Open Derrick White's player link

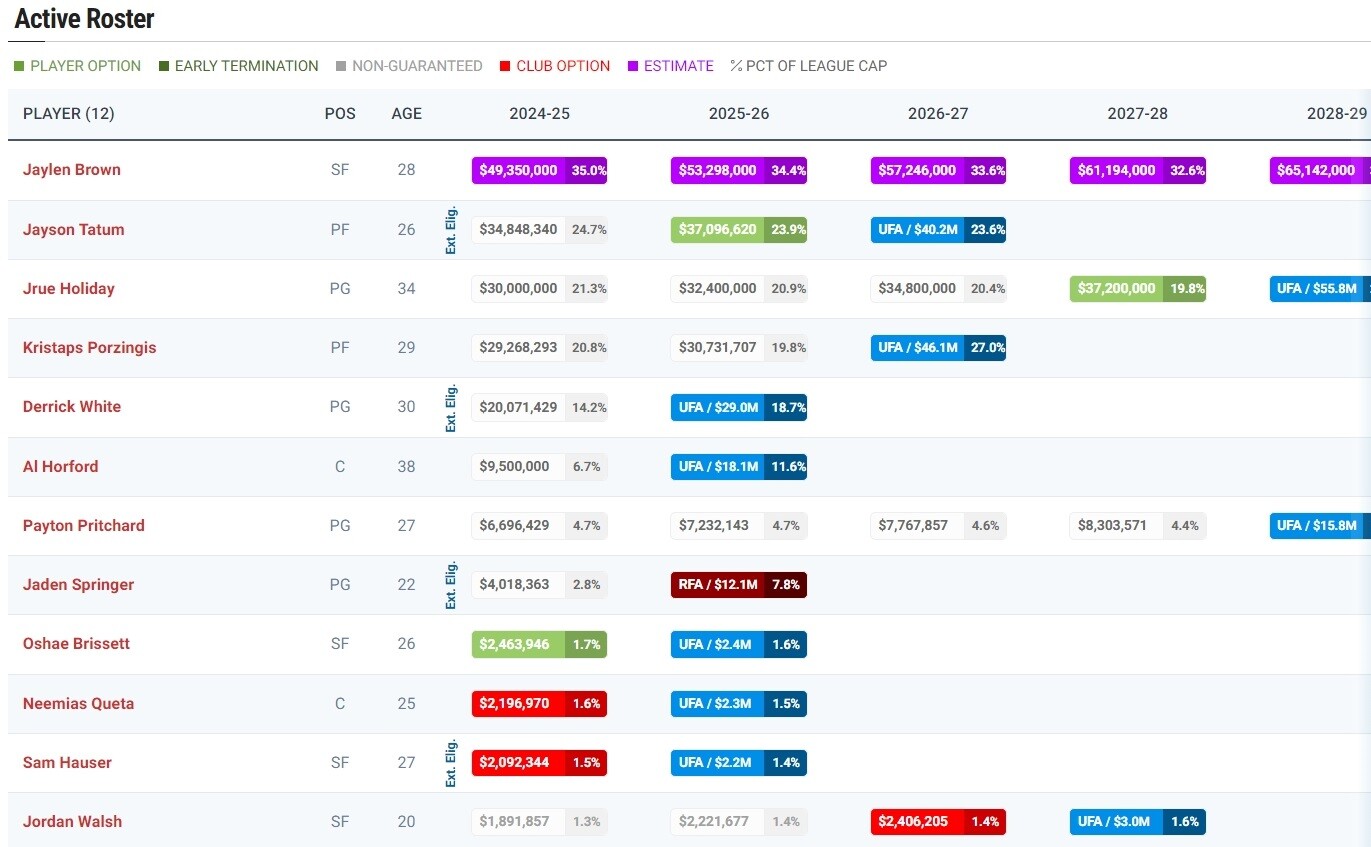coord(72,406)
